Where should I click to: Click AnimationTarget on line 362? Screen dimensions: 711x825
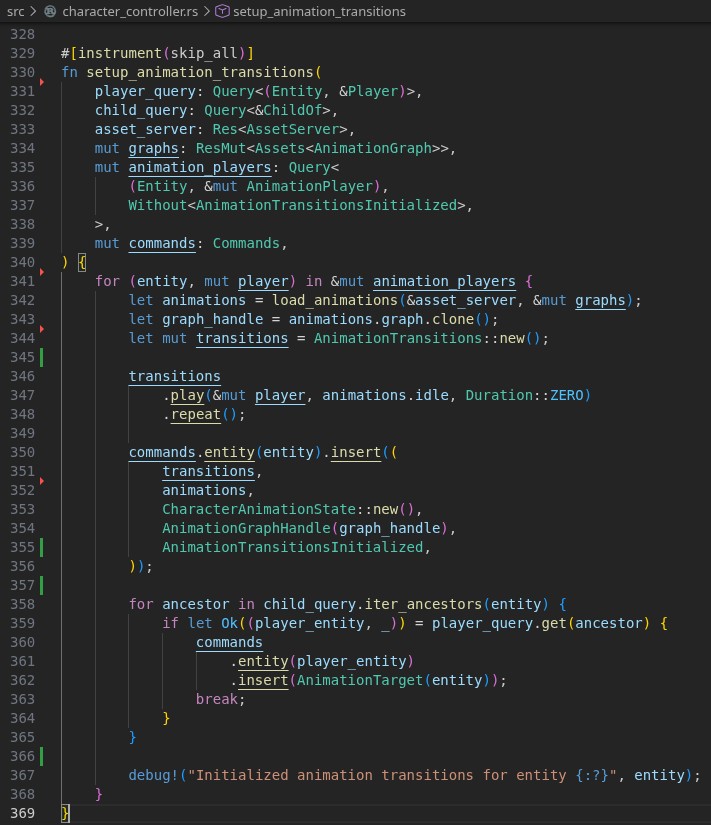coord(360,680)
